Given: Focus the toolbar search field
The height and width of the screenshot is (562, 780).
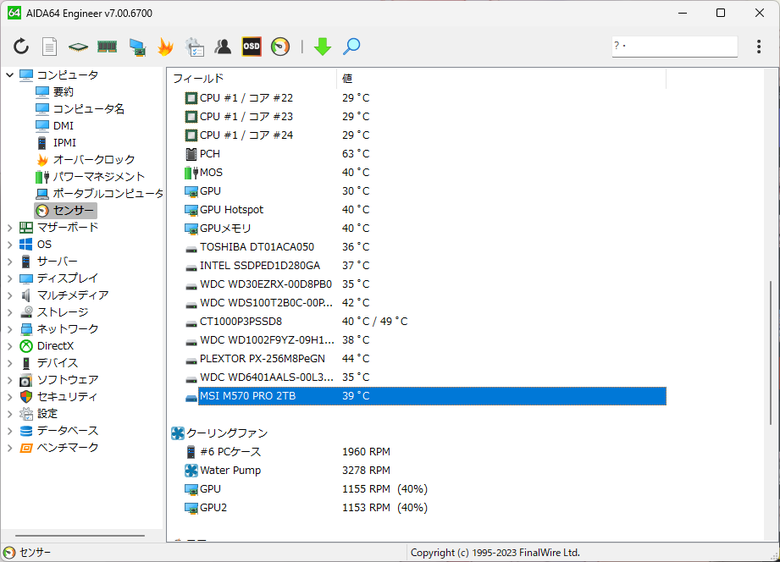Looking at the screenshot, I should 675,46.
